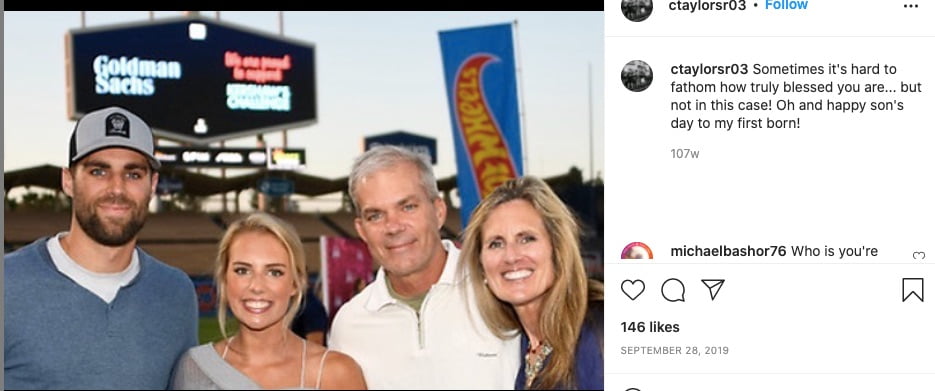Visit the michaelbashor76 commenter profile
Image resolution: width=935 pixels, height=391 pixels.
(x=728, y=252)
